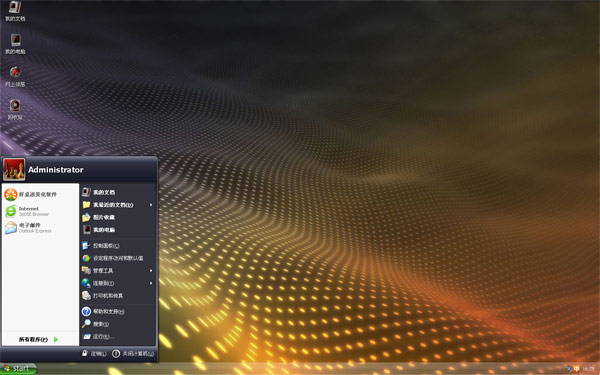Image resolution: width=600 pixels, height=375 pixels.
Task: Open Control Panel from start menu
Action: click(x=118, y=246)
